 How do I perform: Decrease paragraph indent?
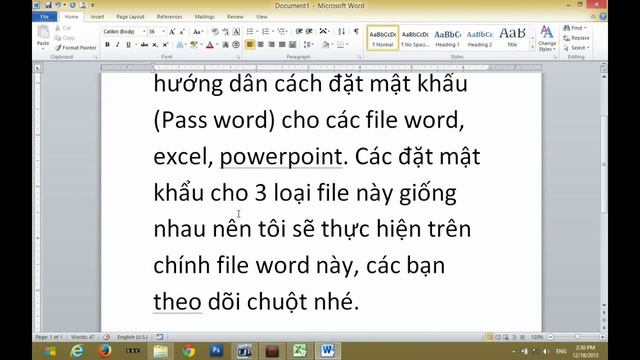[x=299, y=31]
